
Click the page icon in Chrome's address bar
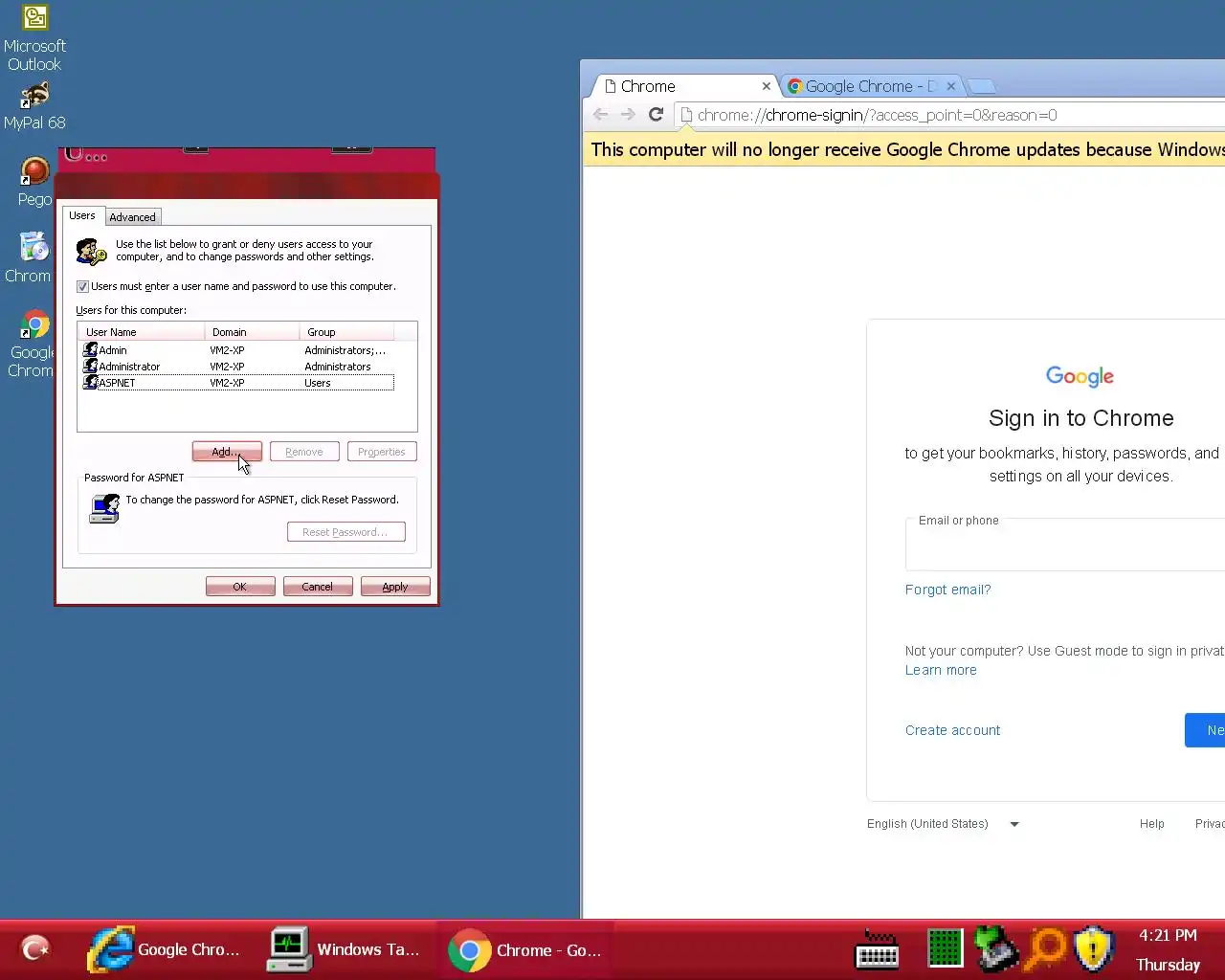[686, 115]
